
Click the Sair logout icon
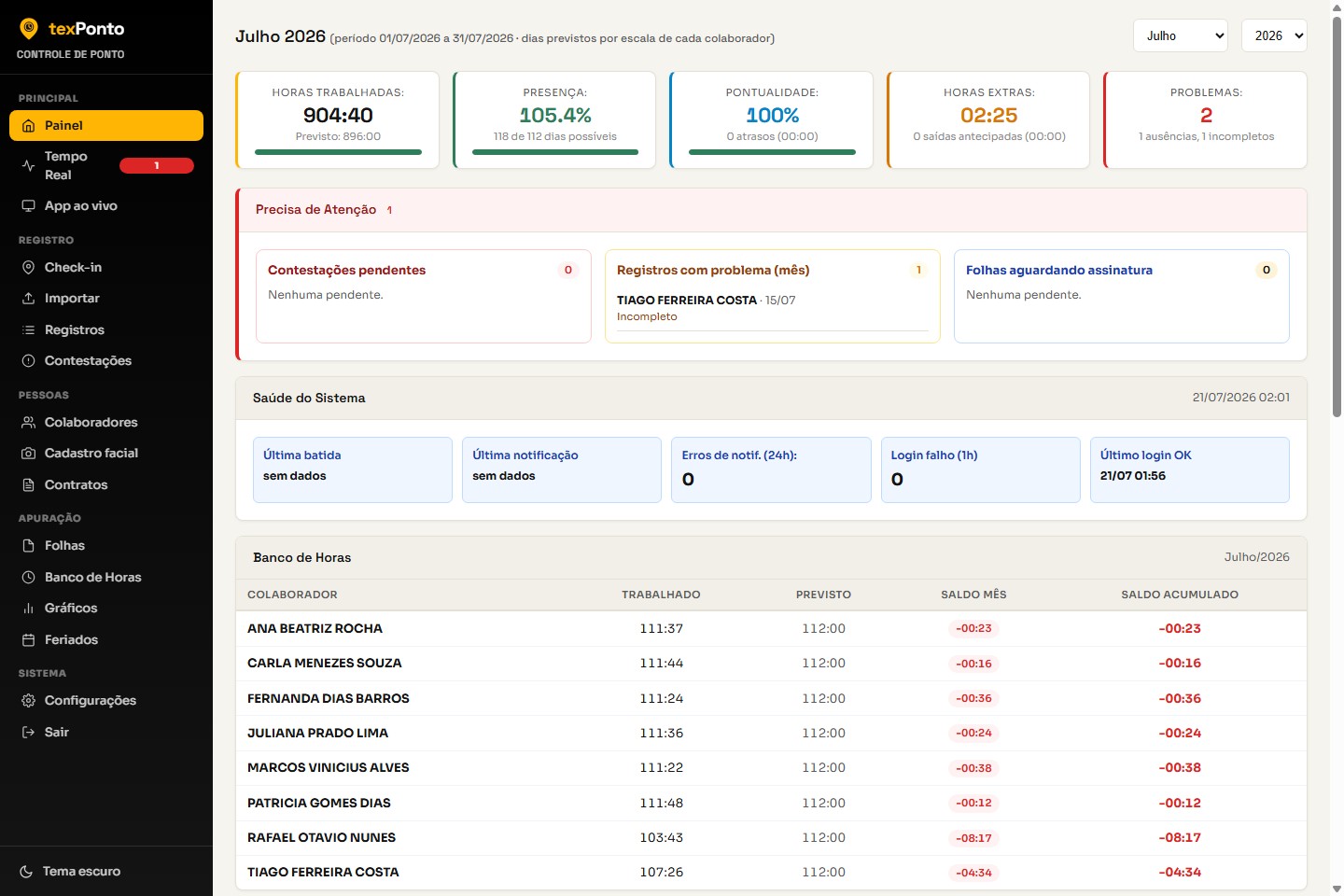tap(28, 733)
